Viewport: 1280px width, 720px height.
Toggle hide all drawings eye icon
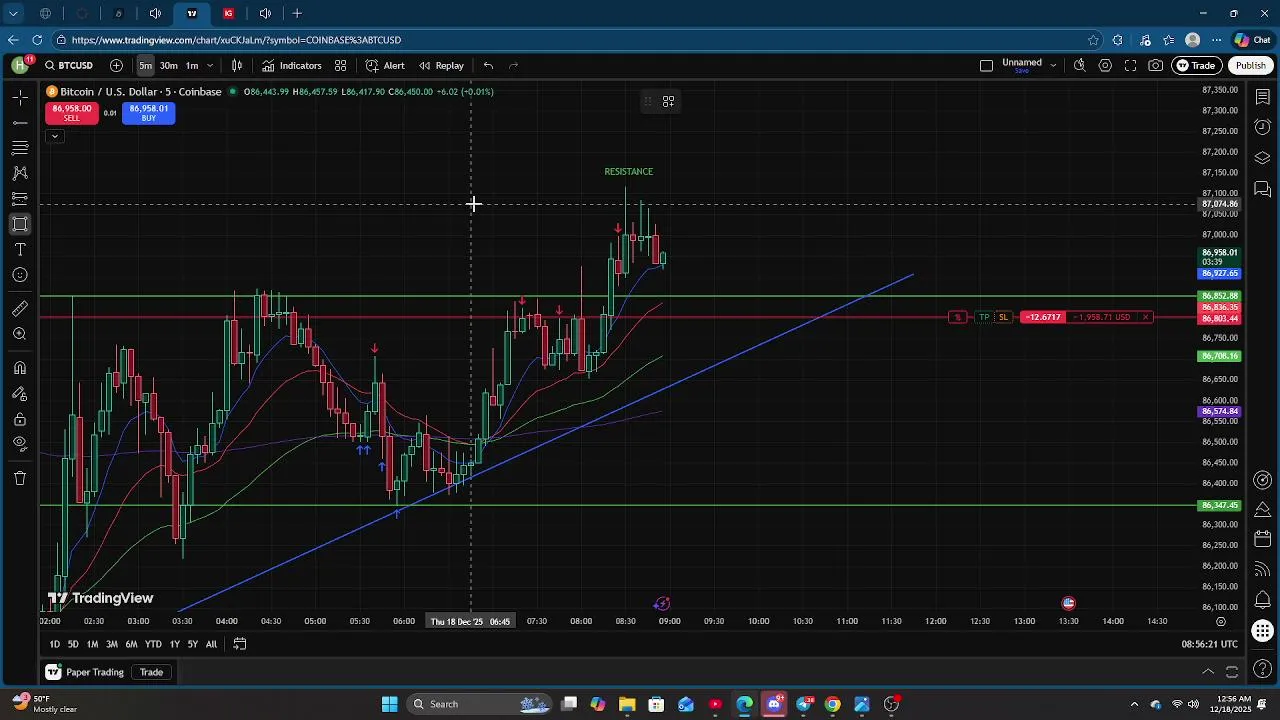point(20,444)
